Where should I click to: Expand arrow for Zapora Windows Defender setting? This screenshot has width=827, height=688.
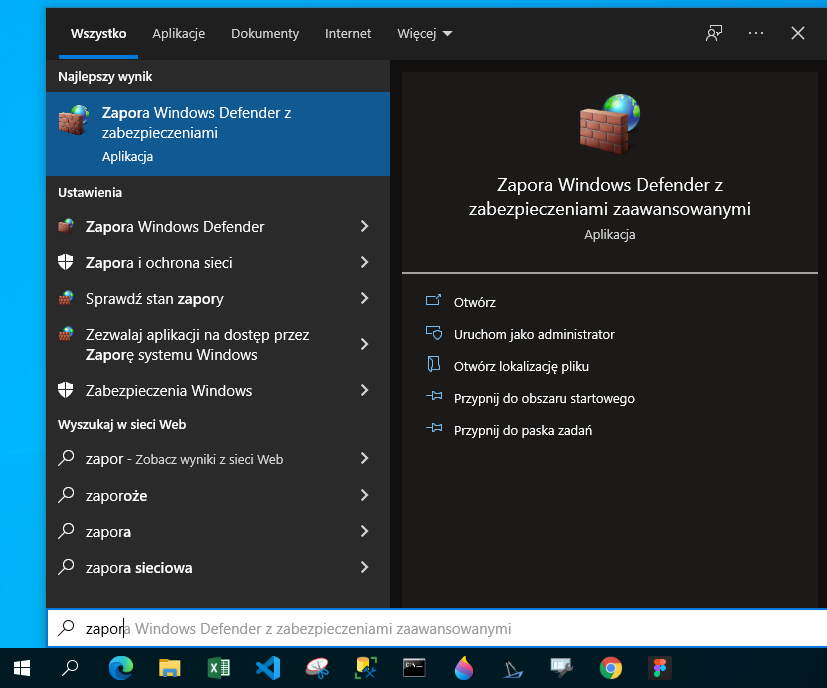point(364,226)
